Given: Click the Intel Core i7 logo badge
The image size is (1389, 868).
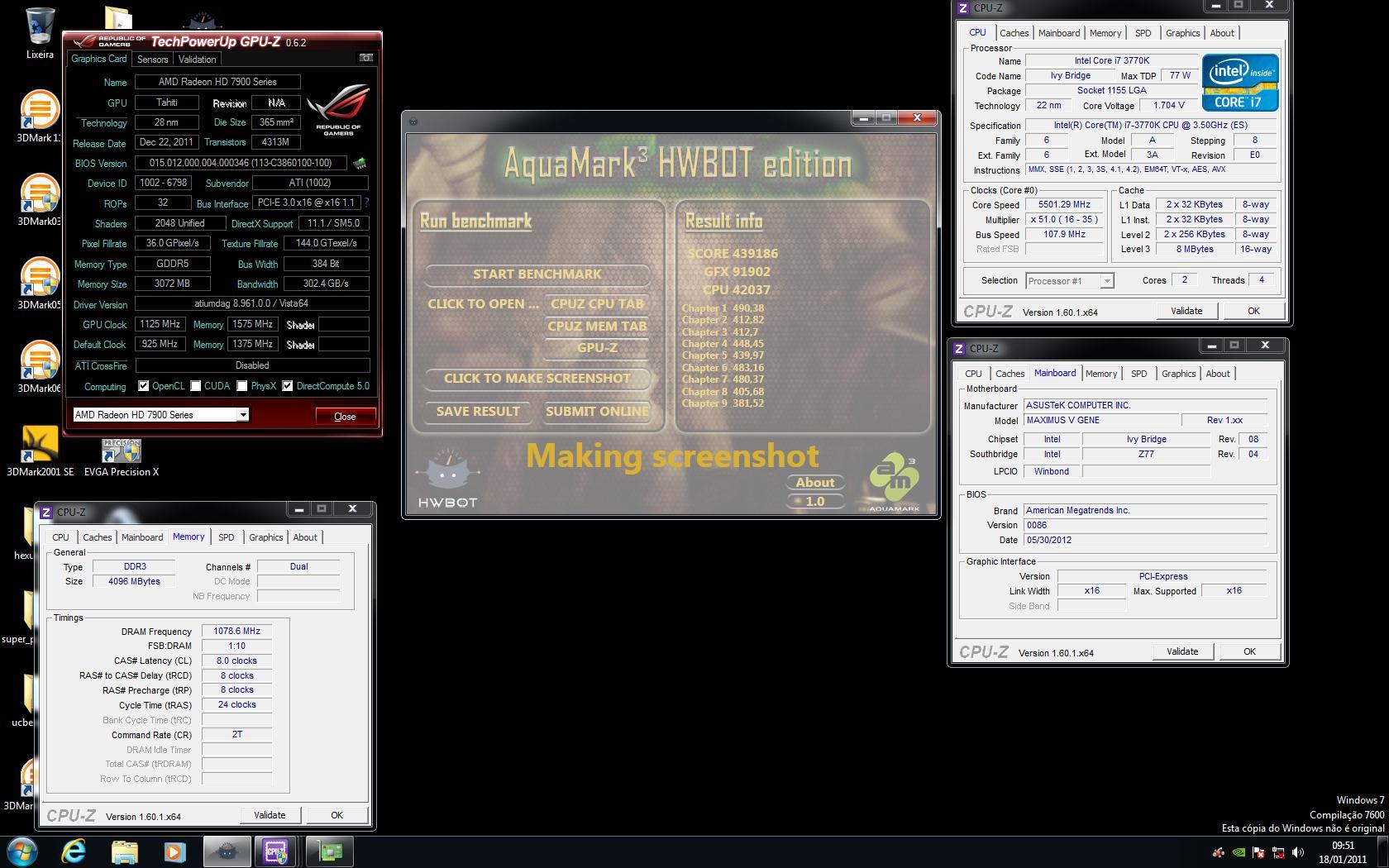Looking at the screenshot, I should point(1240,83).
